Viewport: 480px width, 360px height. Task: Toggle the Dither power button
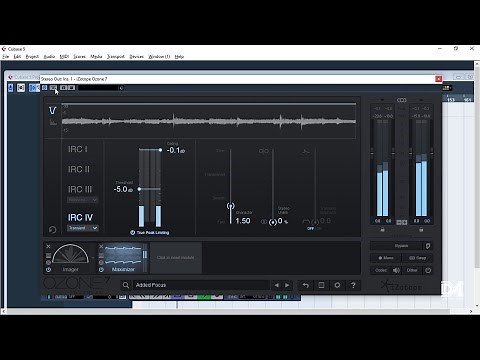(x=428, y=270)
